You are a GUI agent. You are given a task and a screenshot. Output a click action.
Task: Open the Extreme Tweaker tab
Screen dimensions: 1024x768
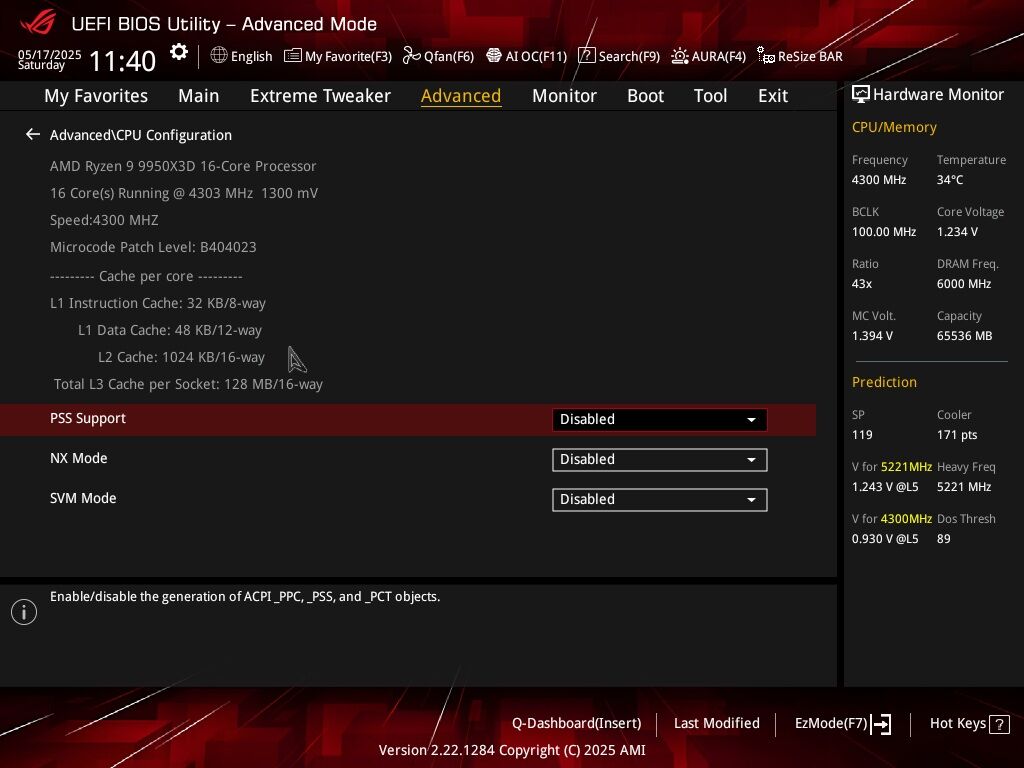320,96
